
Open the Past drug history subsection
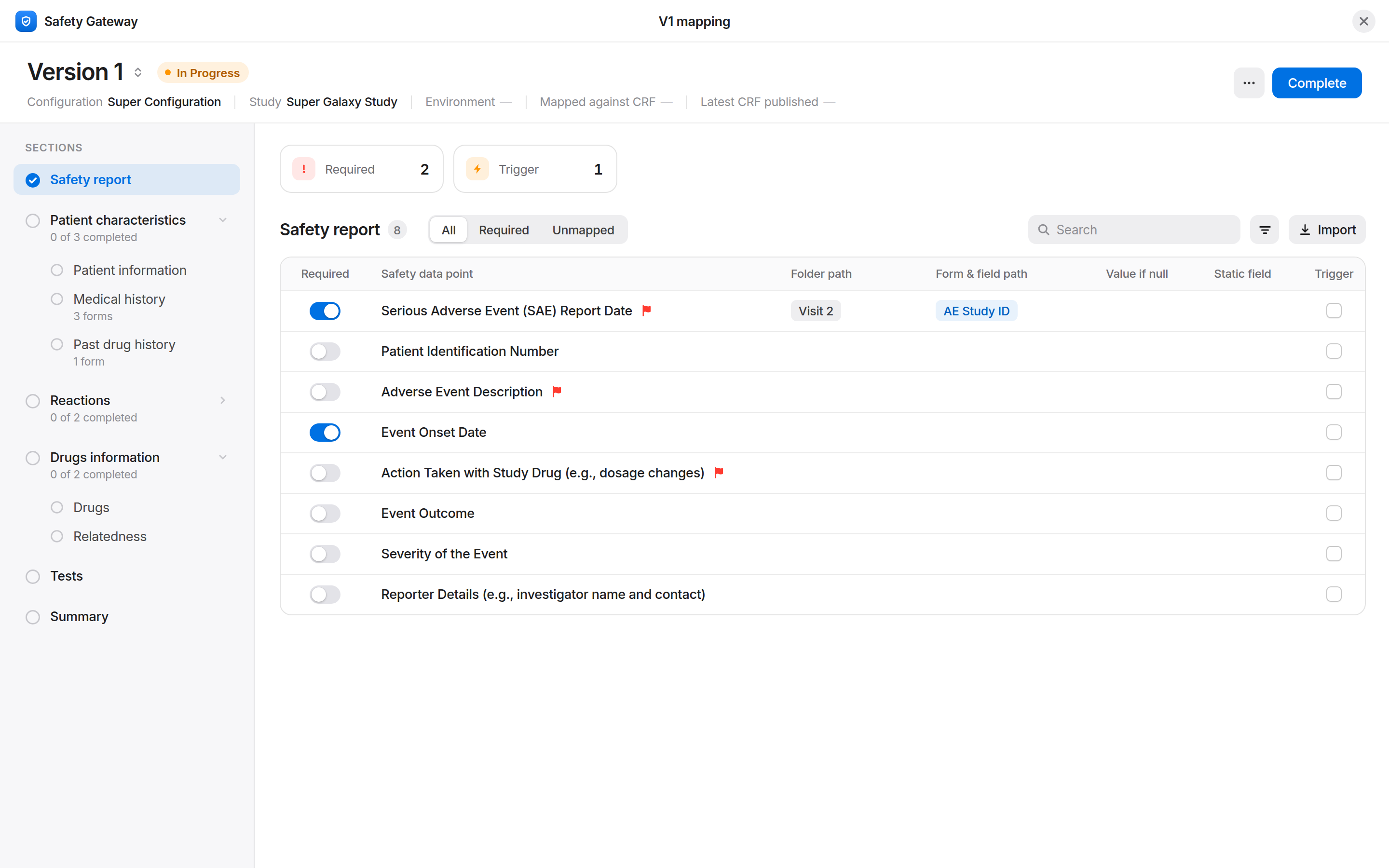(124, 352)
